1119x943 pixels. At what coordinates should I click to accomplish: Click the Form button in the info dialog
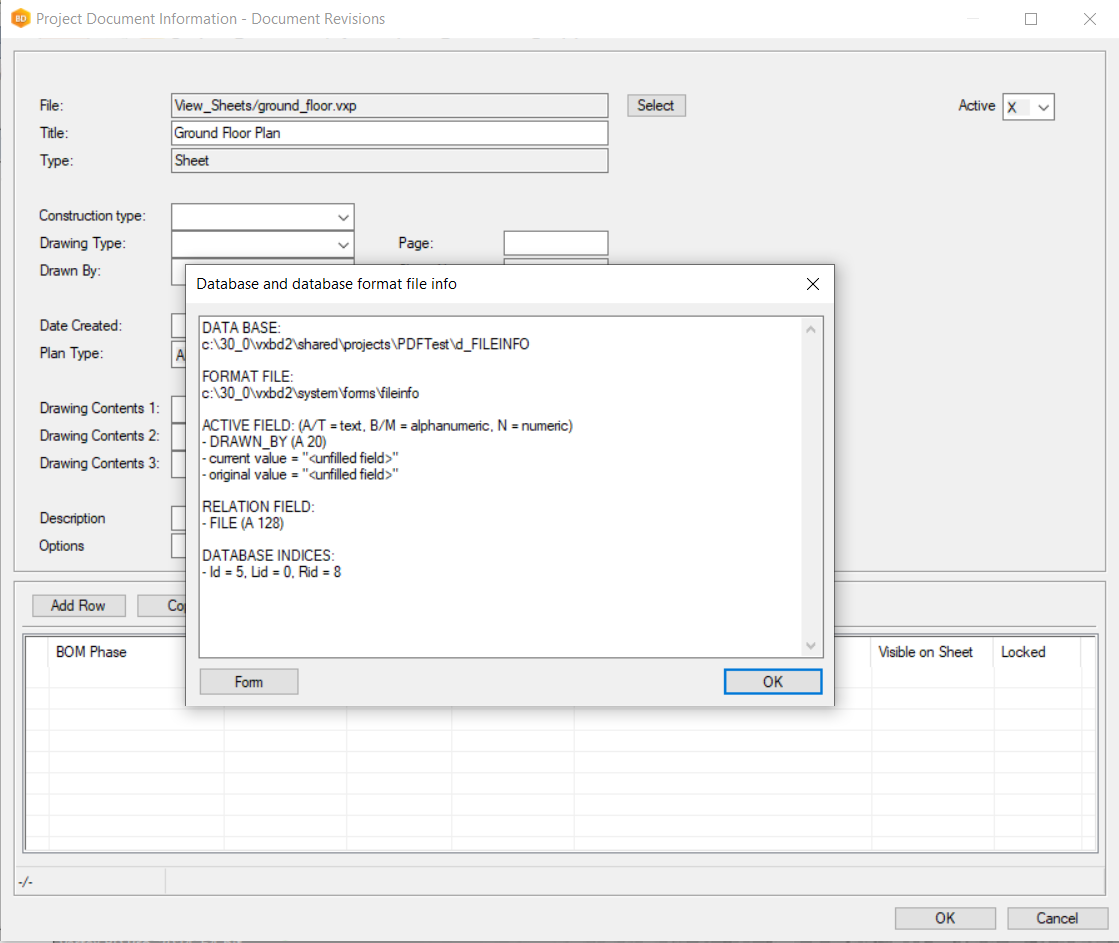(249, 682)
